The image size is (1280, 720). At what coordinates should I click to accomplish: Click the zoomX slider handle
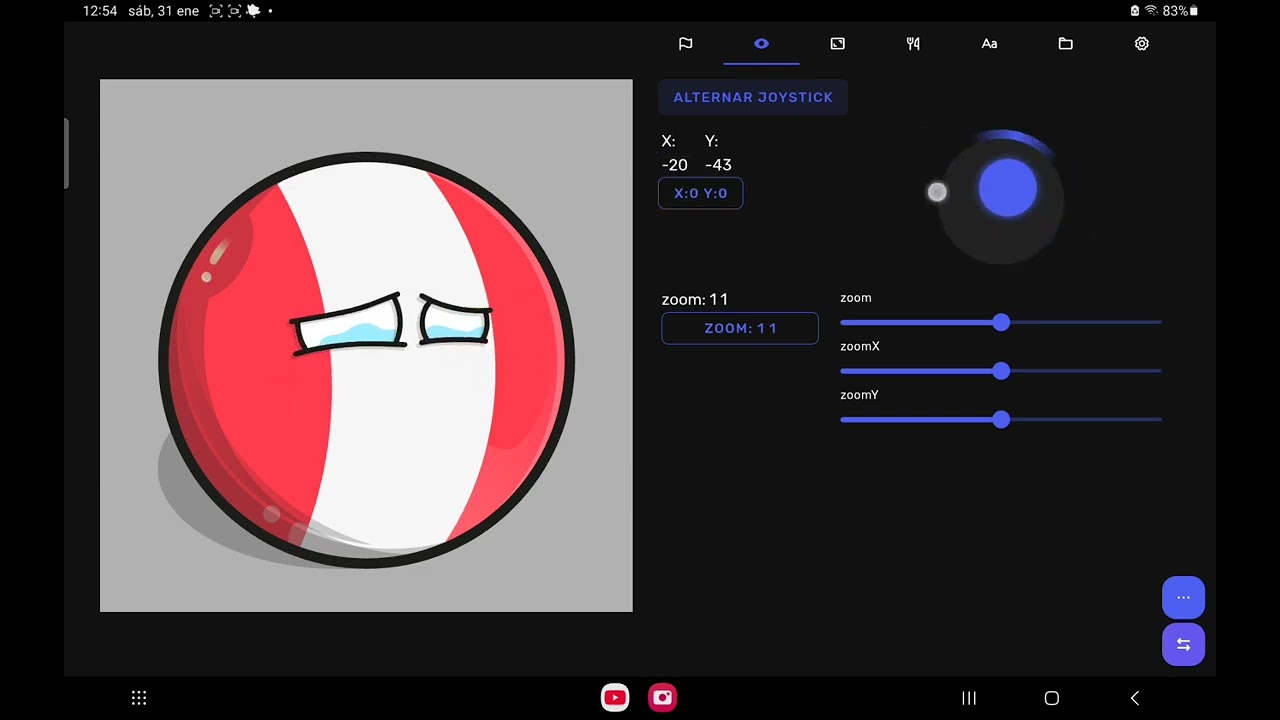(1001, 371)
